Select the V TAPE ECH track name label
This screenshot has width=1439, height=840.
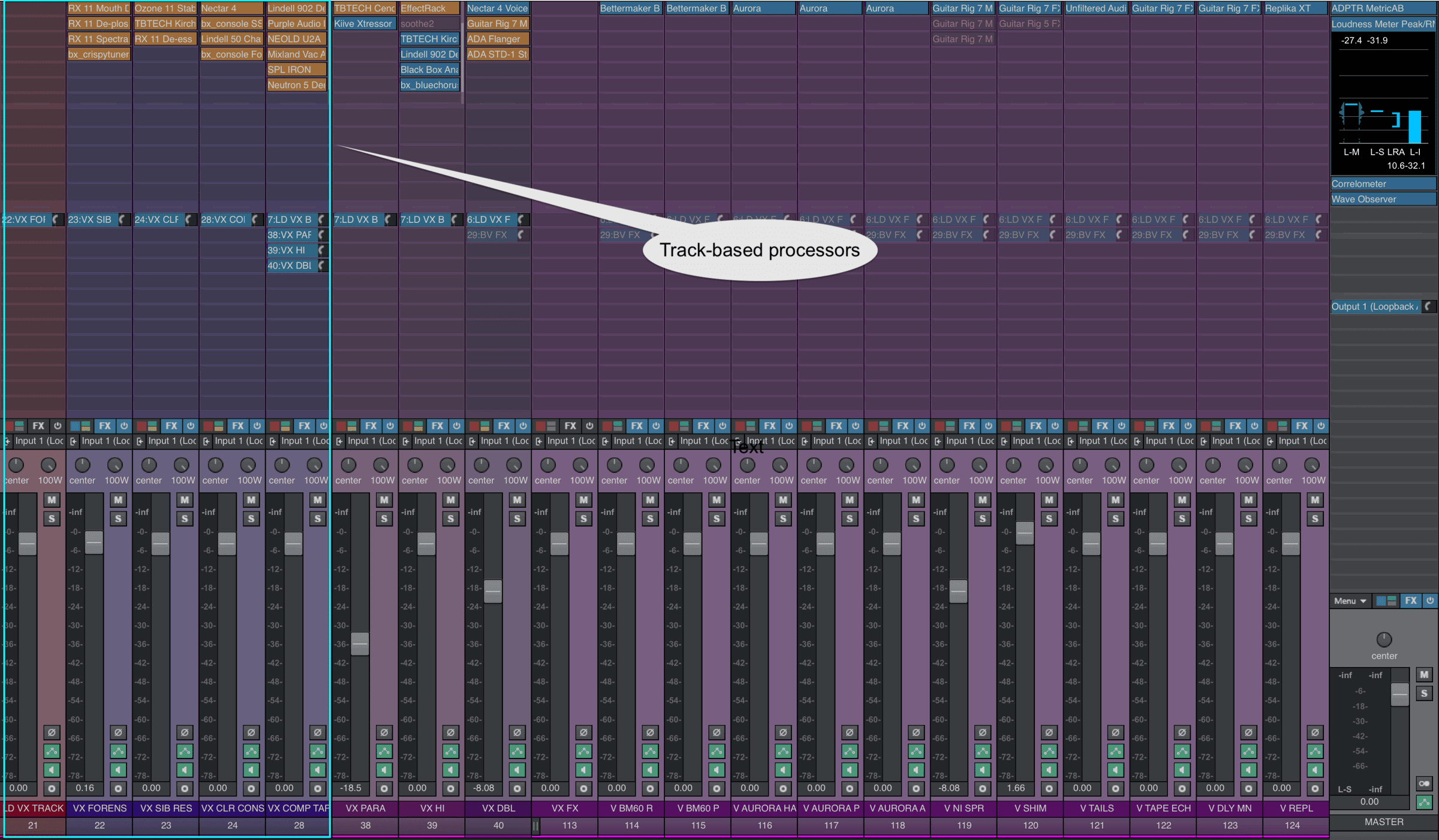[x=1163, y=808]
